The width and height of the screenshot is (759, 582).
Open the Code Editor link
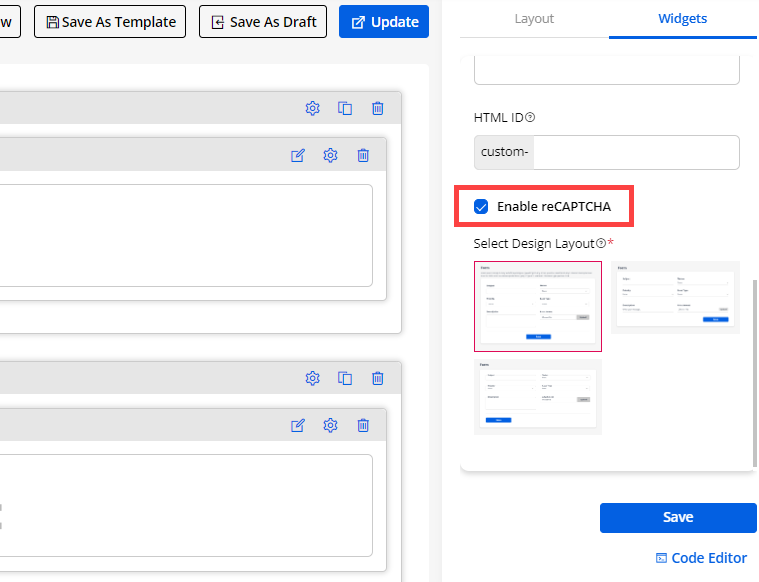(x=701, y=558)
